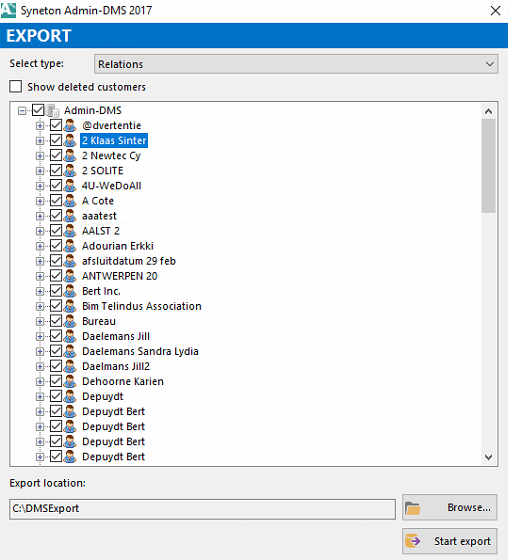The width and height of the screenshot is (508, 560).
Task: Expand the Depuydt tree node
Action: tap(40, 397)
